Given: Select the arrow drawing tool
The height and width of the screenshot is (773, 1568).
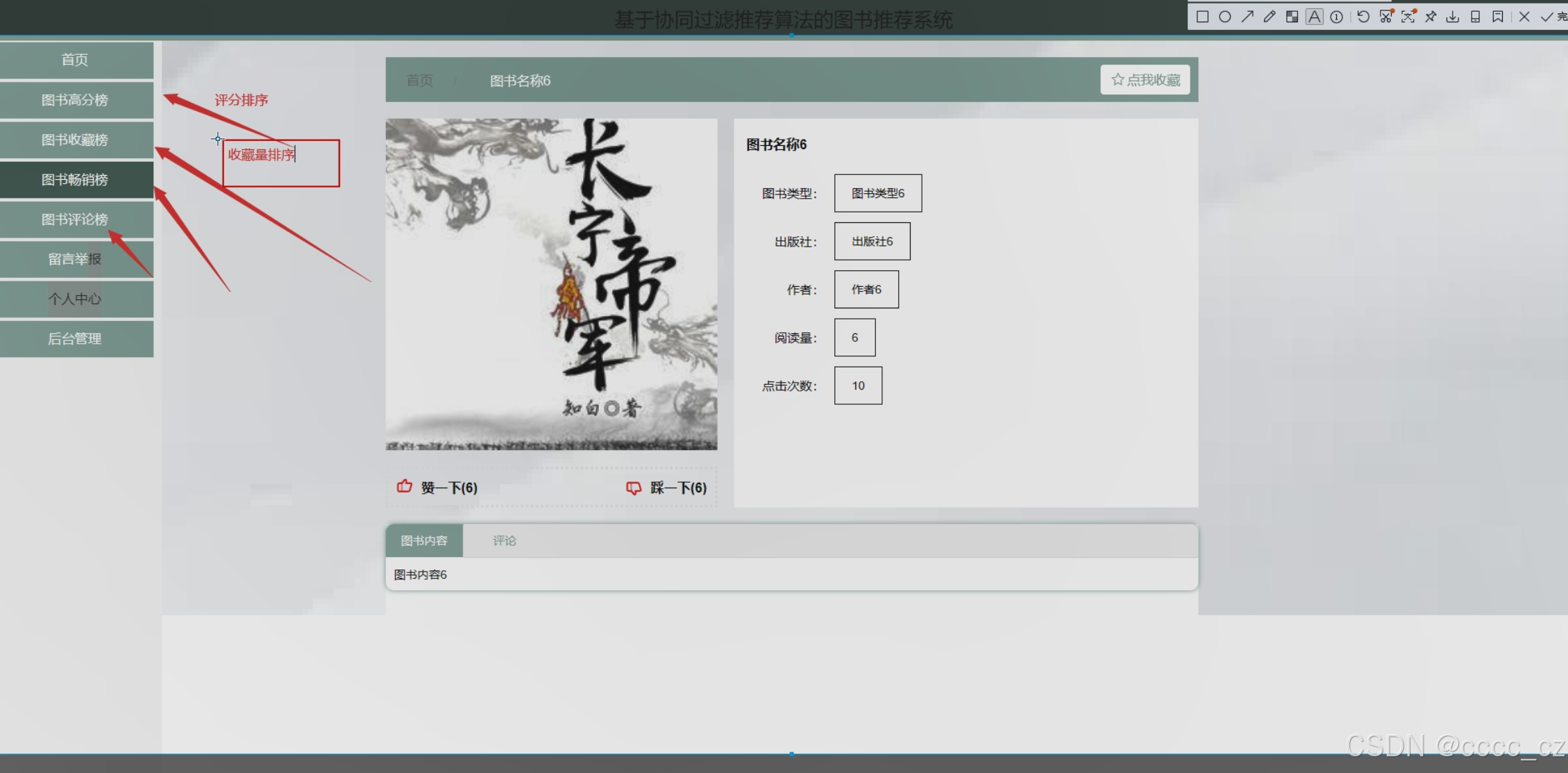Looking at the screenshot, I should 1247,17.
